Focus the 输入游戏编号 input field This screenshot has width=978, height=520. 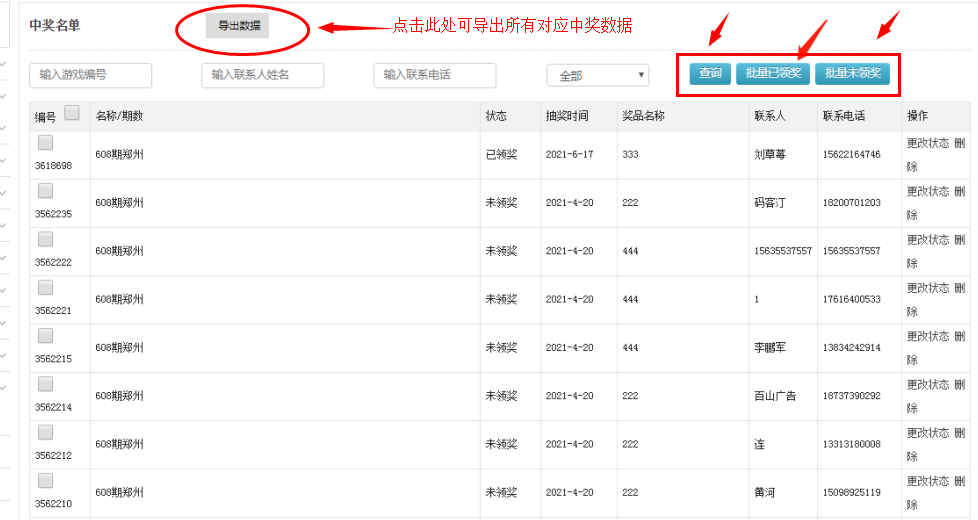91,75
